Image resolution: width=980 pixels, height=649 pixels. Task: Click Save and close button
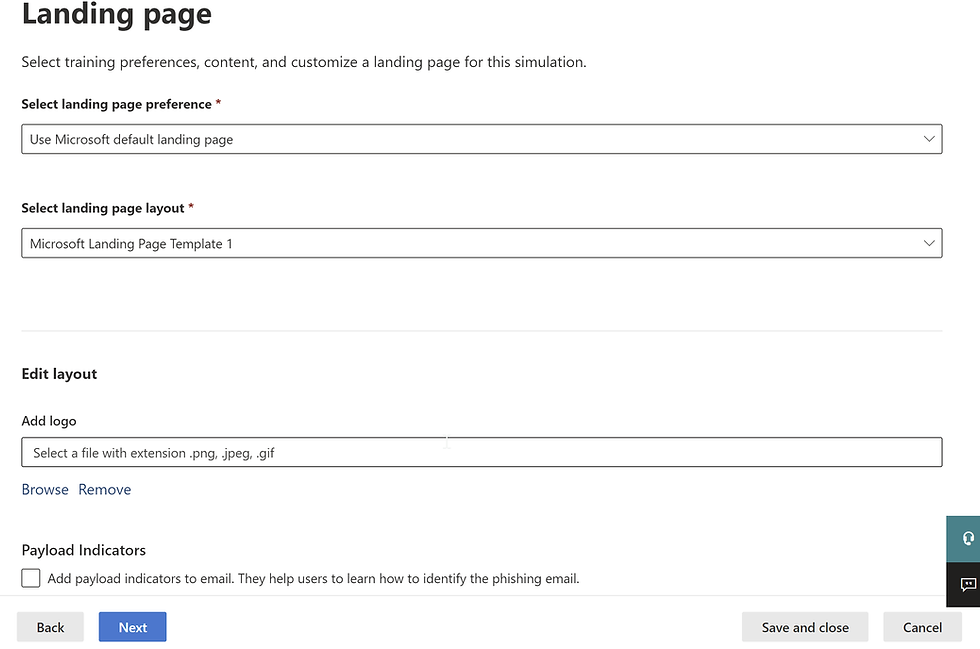coord(805,627)
